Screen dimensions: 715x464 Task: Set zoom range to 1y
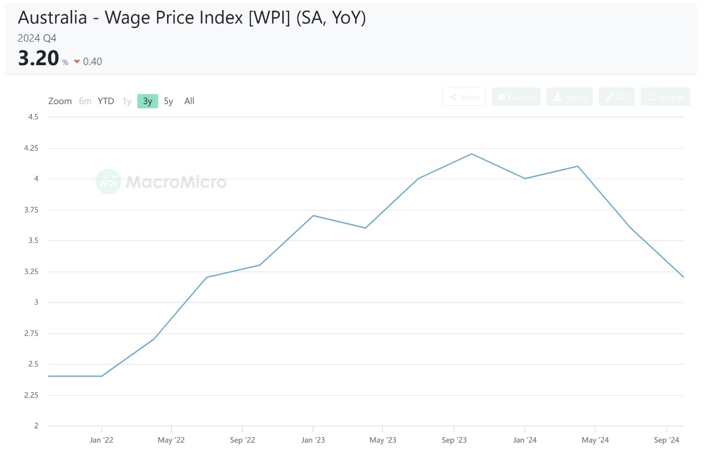(x=127, y=101)
